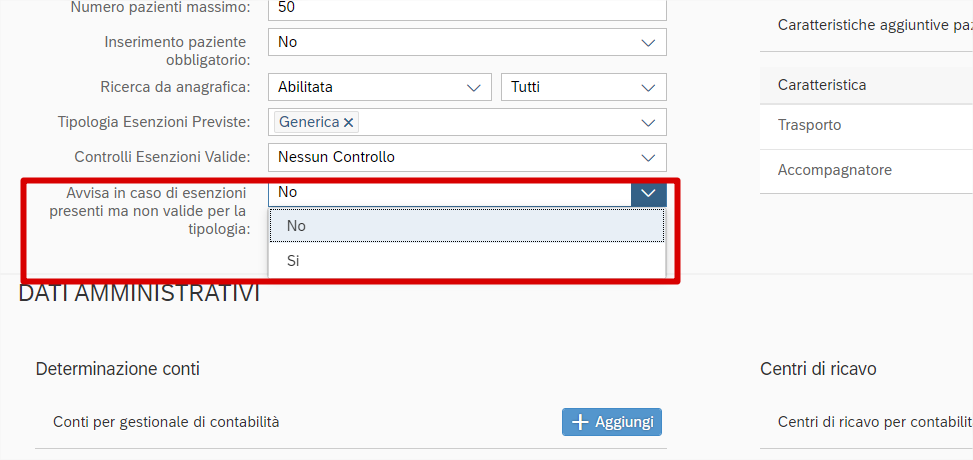This screenshot has width=973, height=460.
Task: Select the Accompagnatore characteristic row
Action: 866,170
